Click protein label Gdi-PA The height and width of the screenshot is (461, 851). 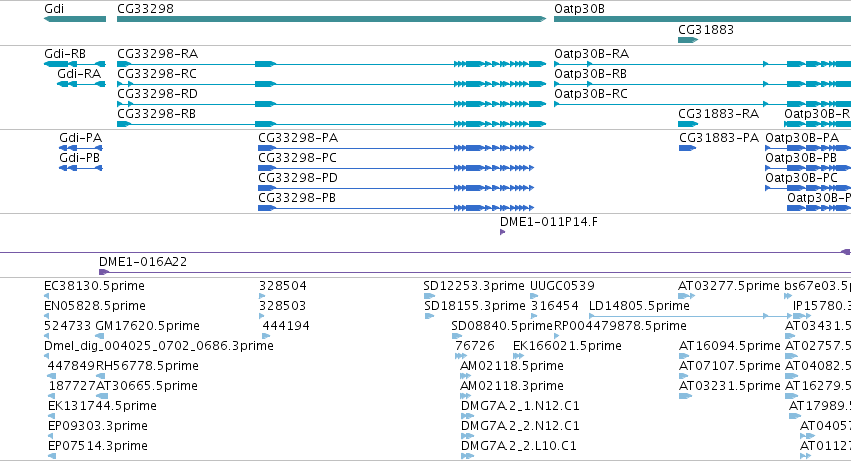pos(80,138)
